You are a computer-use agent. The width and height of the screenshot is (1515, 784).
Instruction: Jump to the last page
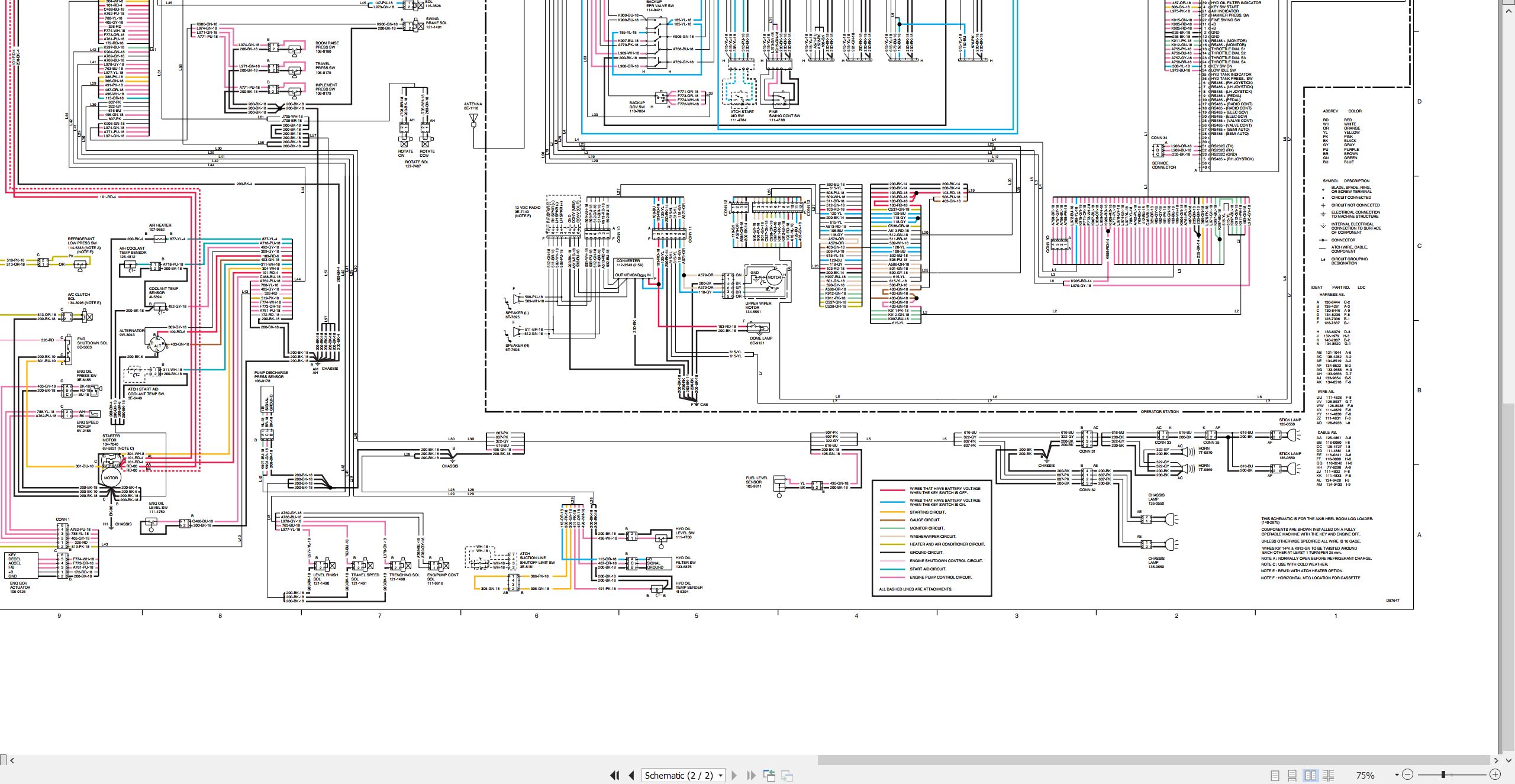[751, 775]
